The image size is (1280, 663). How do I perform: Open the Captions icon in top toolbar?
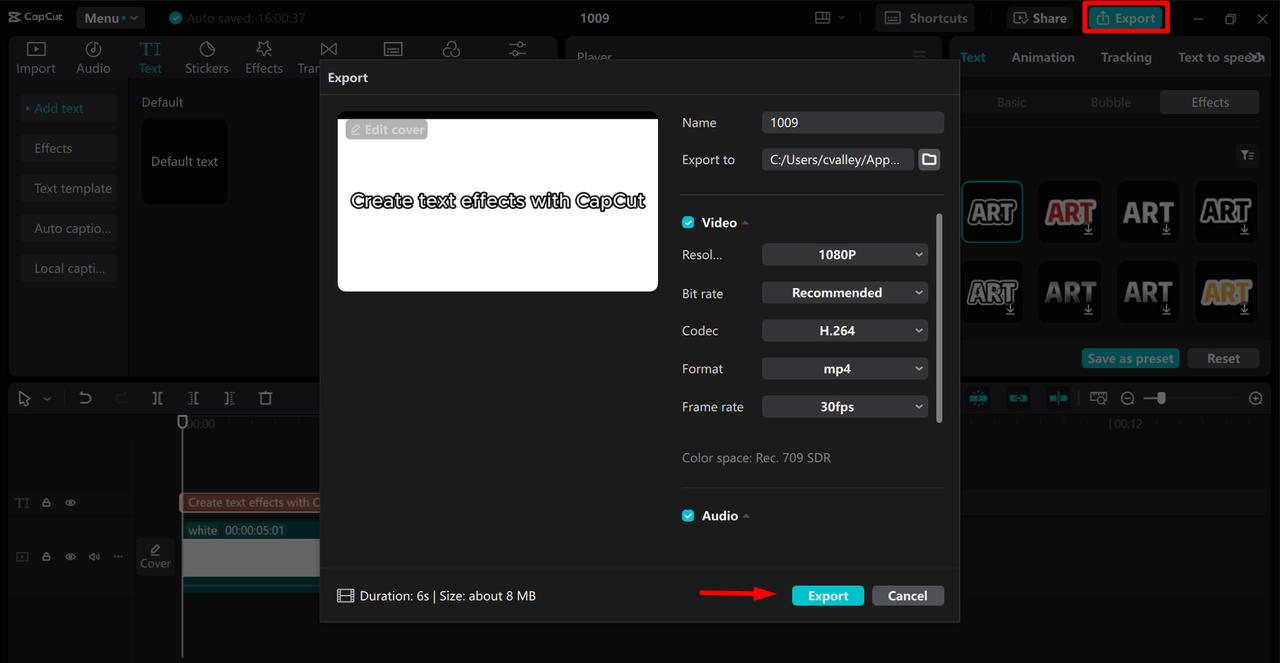tap(393, 50)
